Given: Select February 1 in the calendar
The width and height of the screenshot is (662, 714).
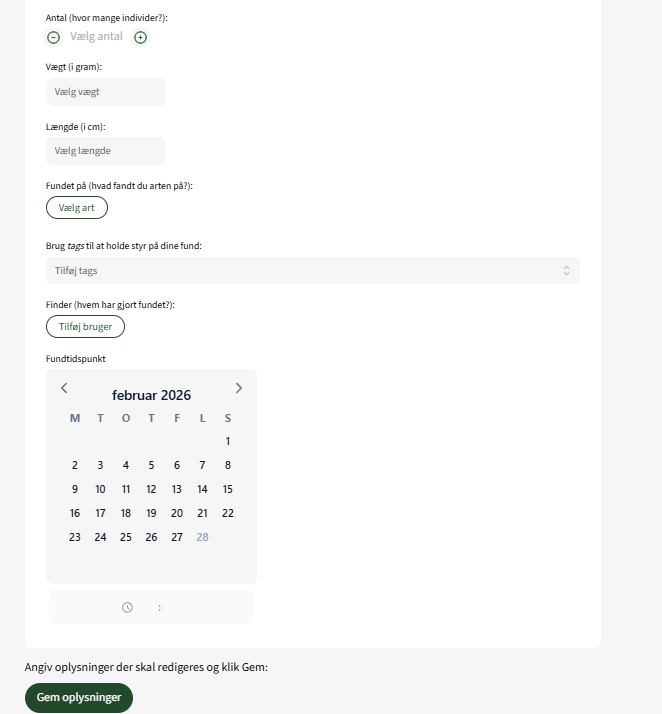Looking at the screenshot, I should click(x=228, y=441).
